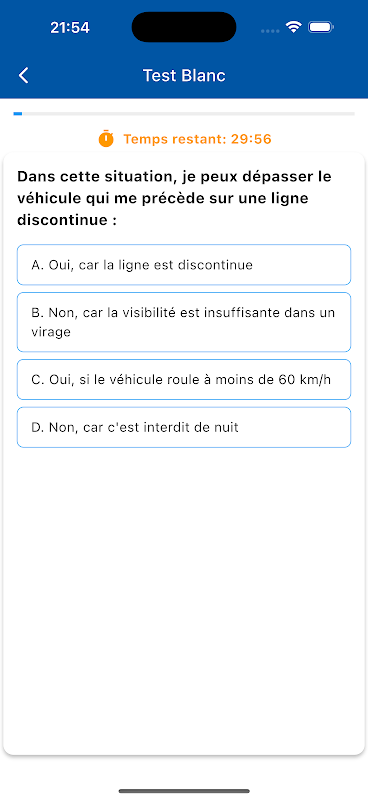368x800 pixels.
Task: Select answer A, ligne est discontinue
Action: click(x=184, y=265)
